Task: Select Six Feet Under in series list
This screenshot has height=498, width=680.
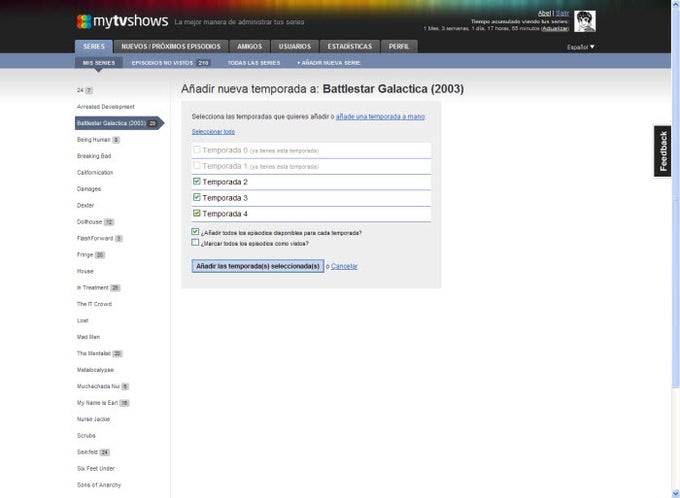Action: pos(95,469)
